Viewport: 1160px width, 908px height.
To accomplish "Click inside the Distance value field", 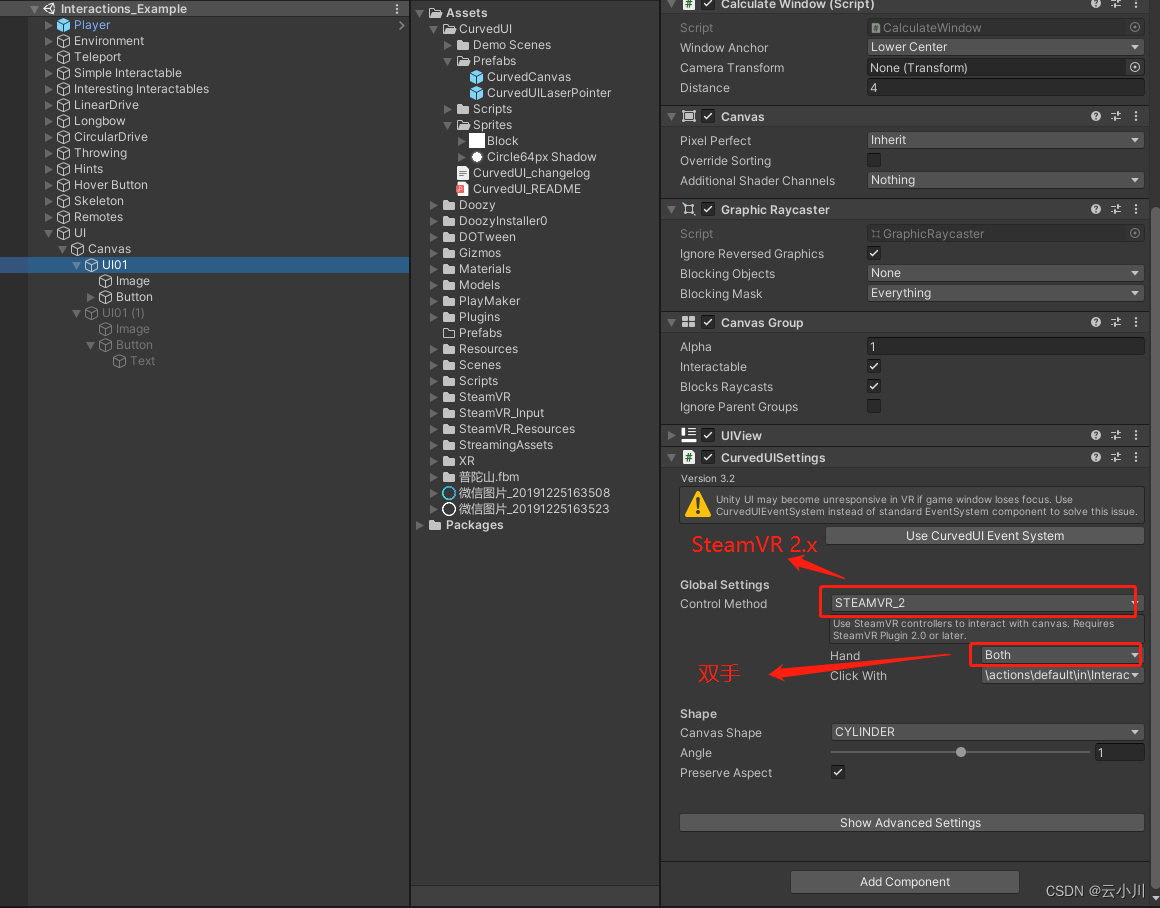I will coord(1000,87).
